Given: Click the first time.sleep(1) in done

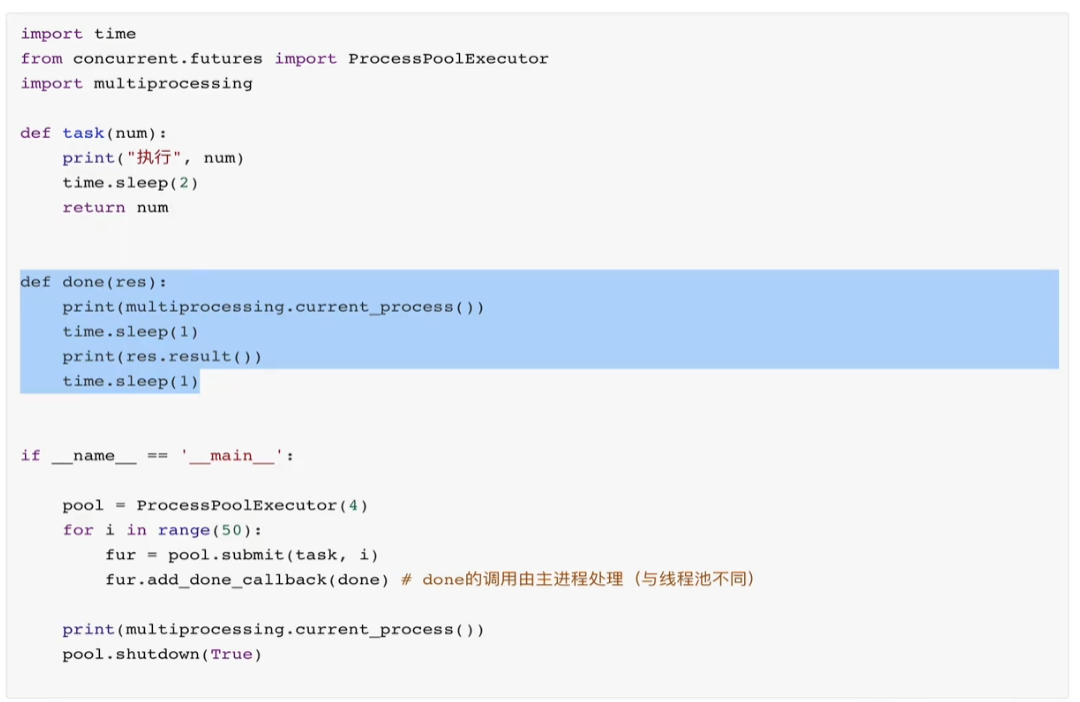Looking at the screenshot, I should click(130, 331).
